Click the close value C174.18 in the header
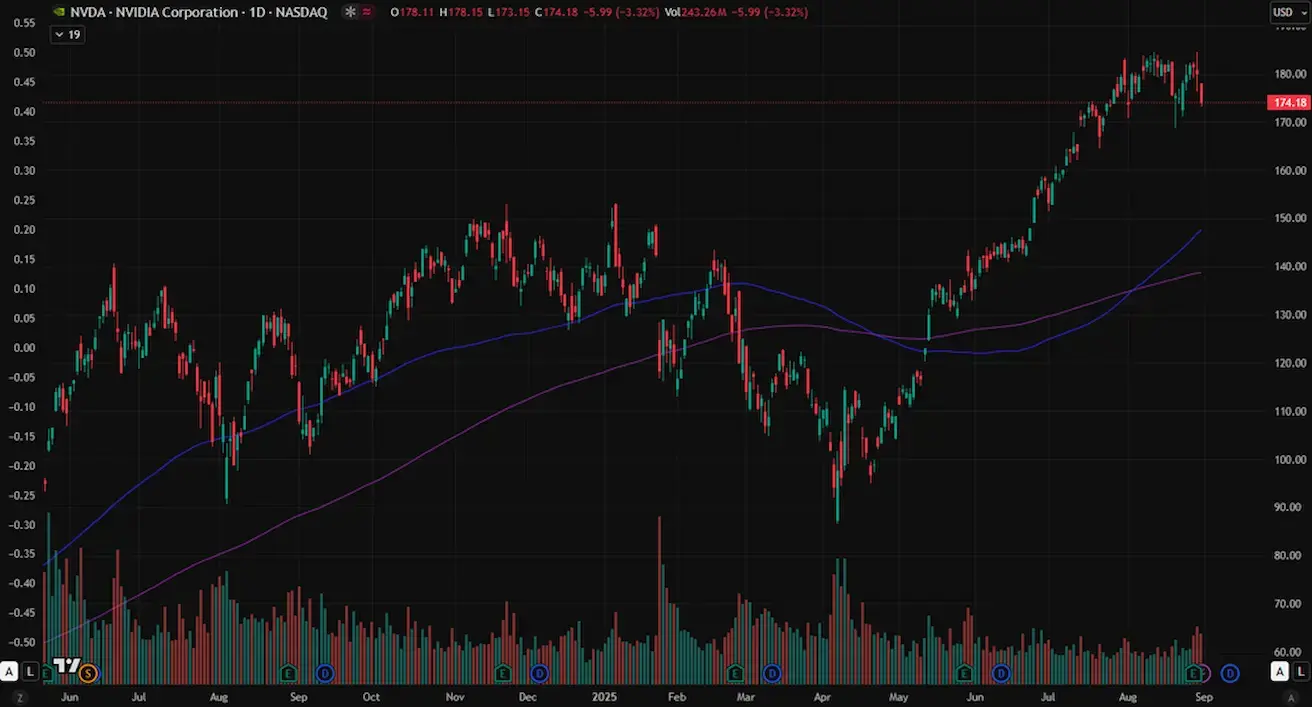 [x=558, y=12]
